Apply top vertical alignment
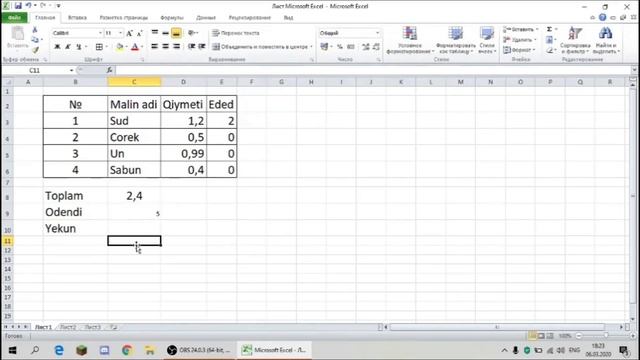Viewport: 640px width, 360px height. coord(155,32)
